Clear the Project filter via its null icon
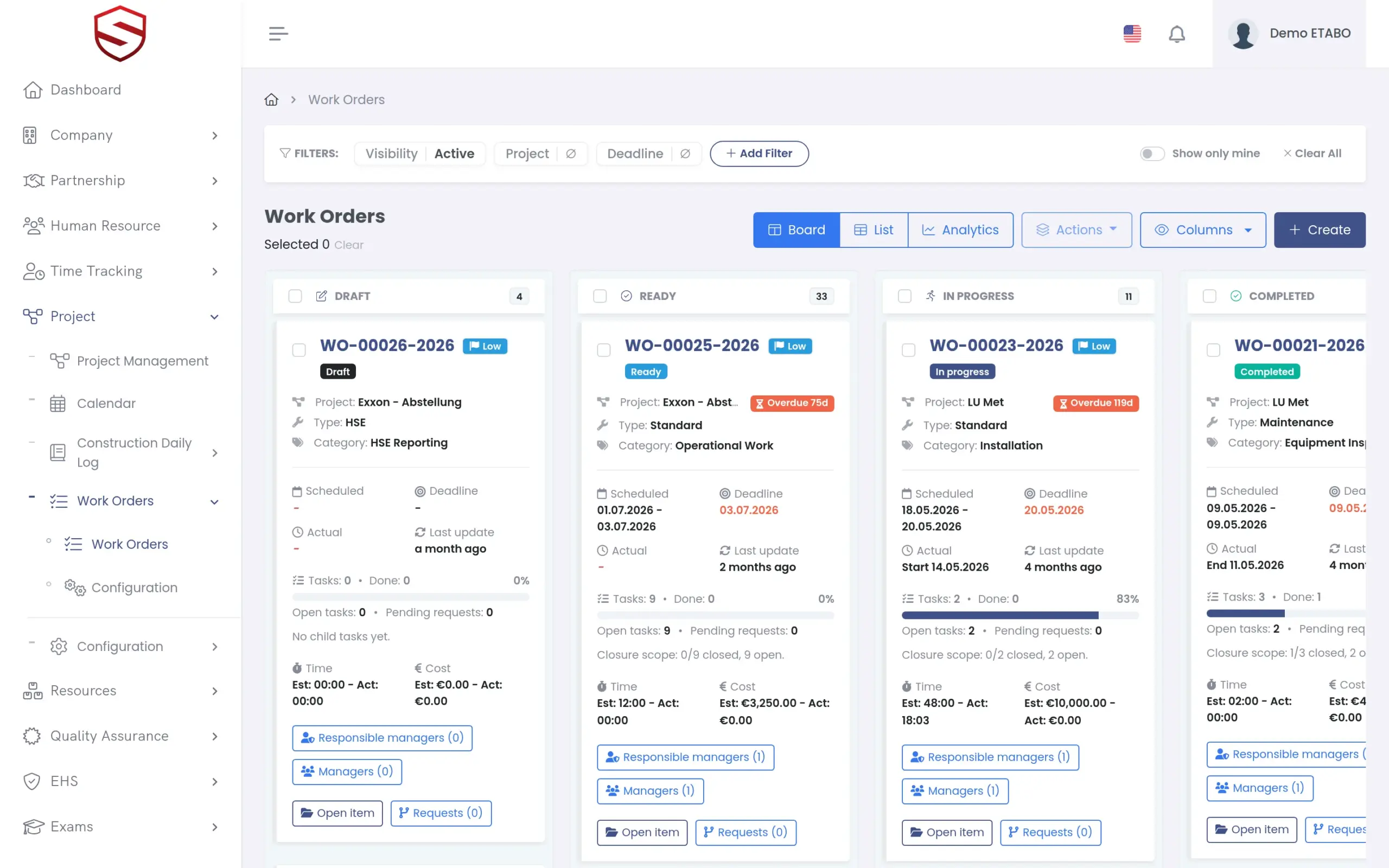This screenshot has height=868, width=1389. click(x=571, y=154)
